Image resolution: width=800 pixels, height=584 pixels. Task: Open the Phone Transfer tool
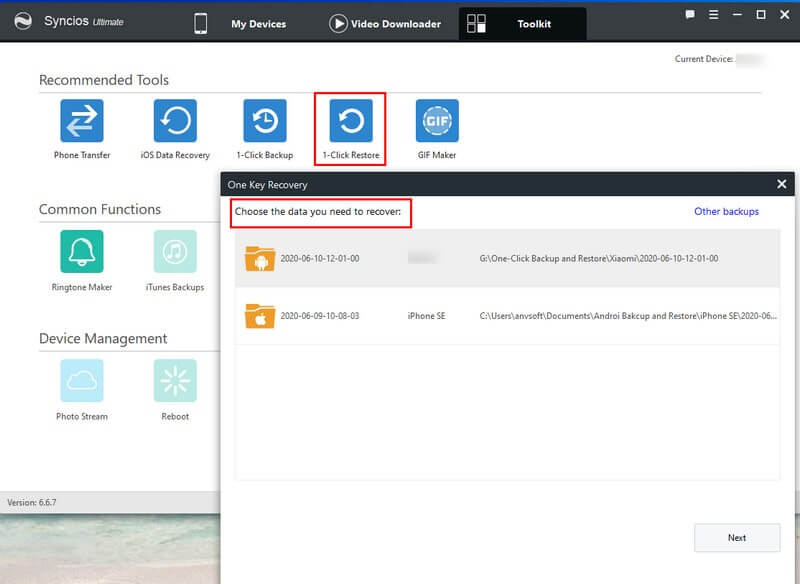(x=82, y=121)
